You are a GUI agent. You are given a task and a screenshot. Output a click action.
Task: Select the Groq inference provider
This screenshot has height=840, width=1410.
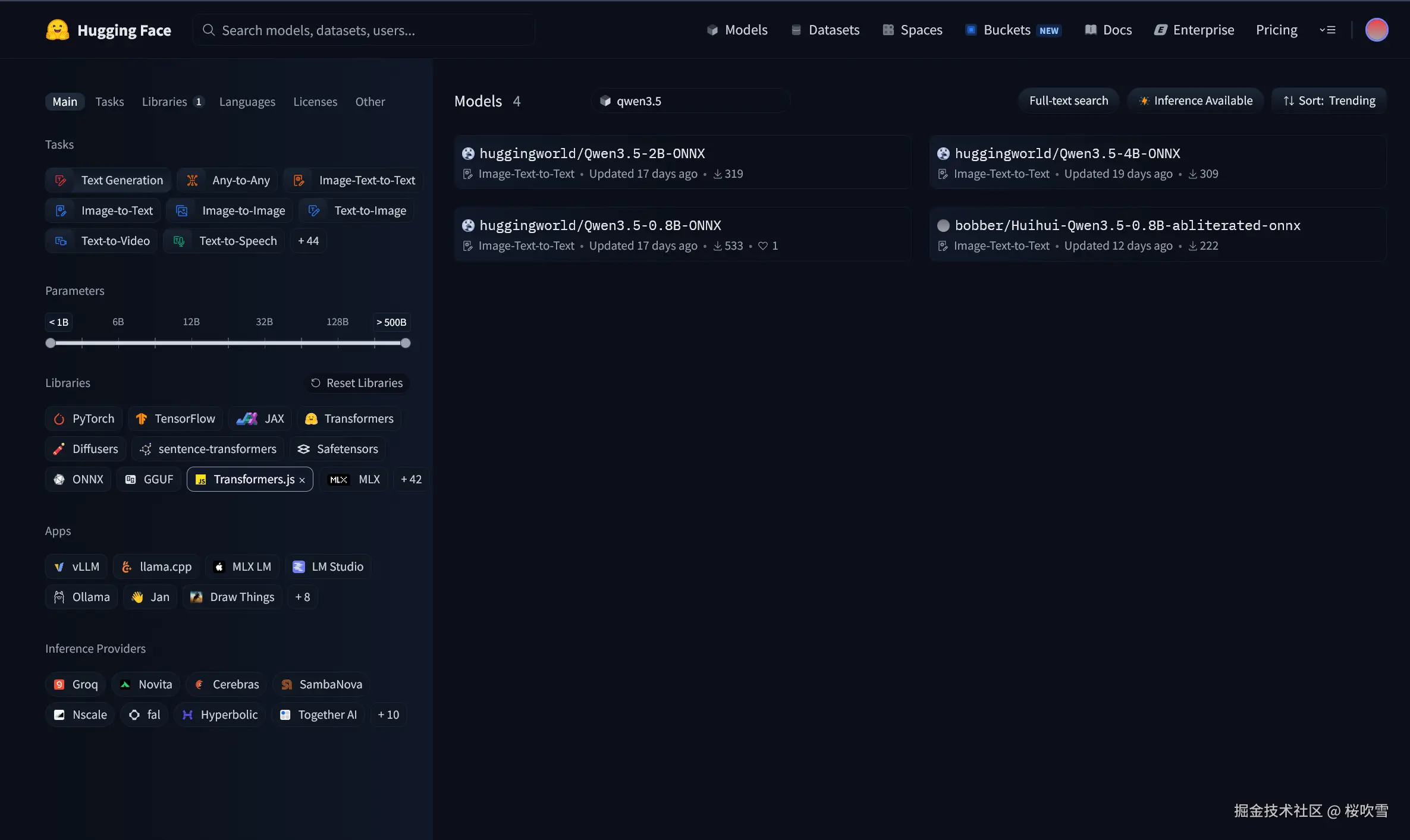coord(76,684)
